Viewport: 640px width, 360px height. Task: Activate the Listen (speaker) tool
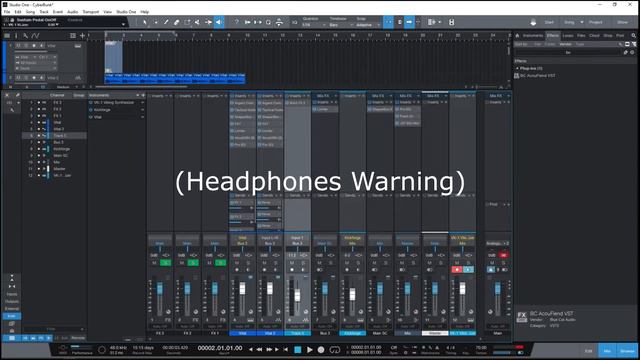click(x=219, y=22)
